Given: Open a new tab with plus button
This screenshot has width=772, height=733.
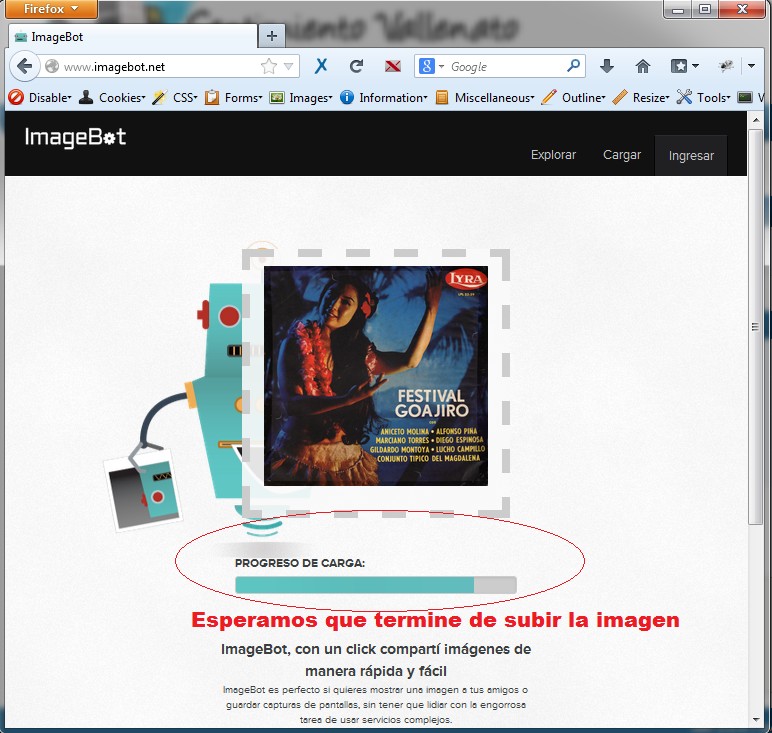Looking at the screenshot, I should click(x=271, y=36).
